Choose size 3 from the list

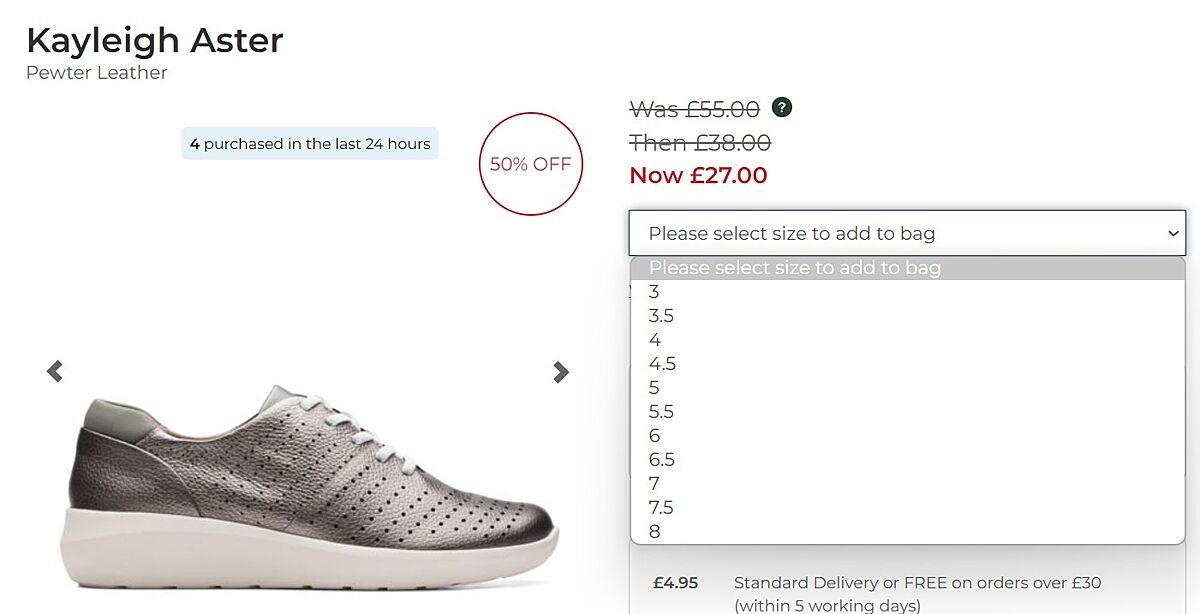(x=654, y=292)
